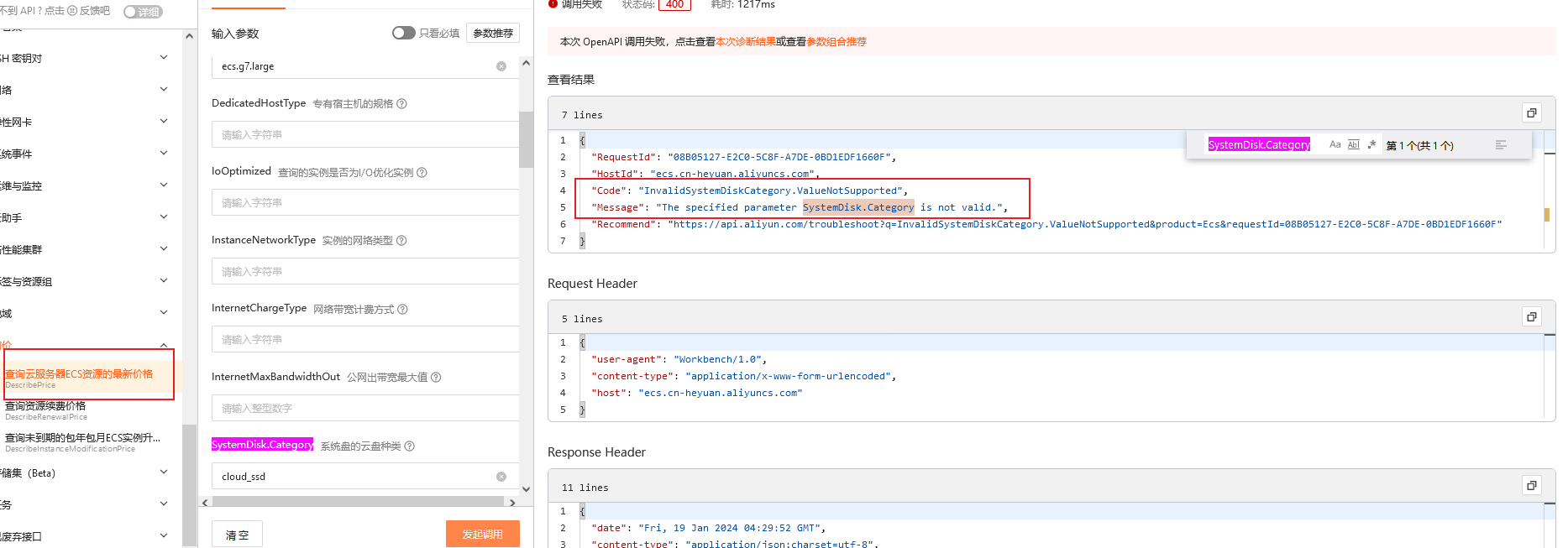The width and height of the screenshot is (1568, 548).
Task: Click the "Workbench/1.0" user-agent value
Action: [x=717, y=359]
